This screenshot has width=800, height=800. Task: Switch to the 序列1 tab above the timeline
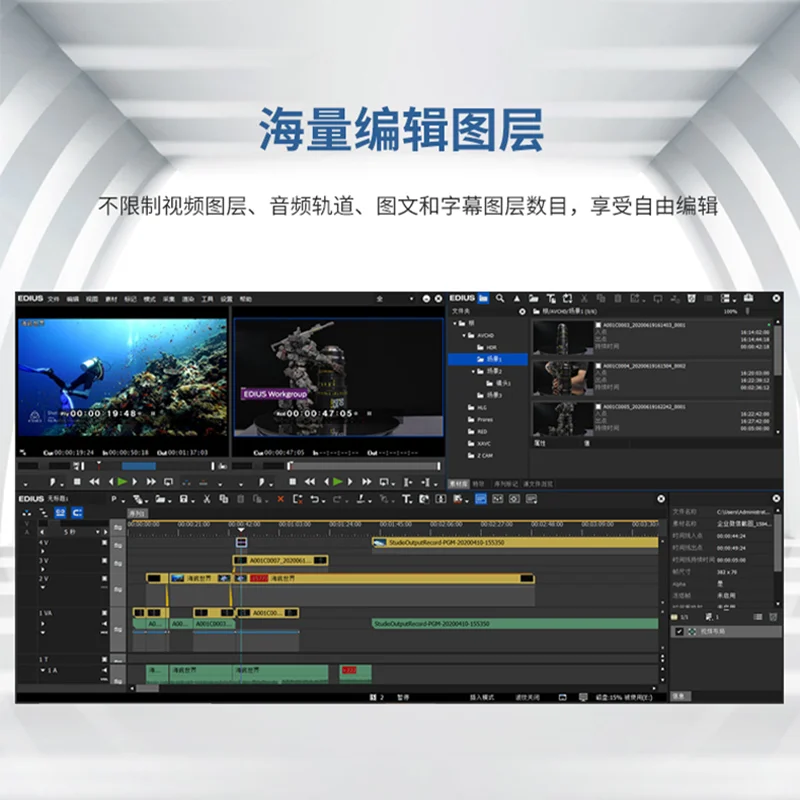(138, 512)
